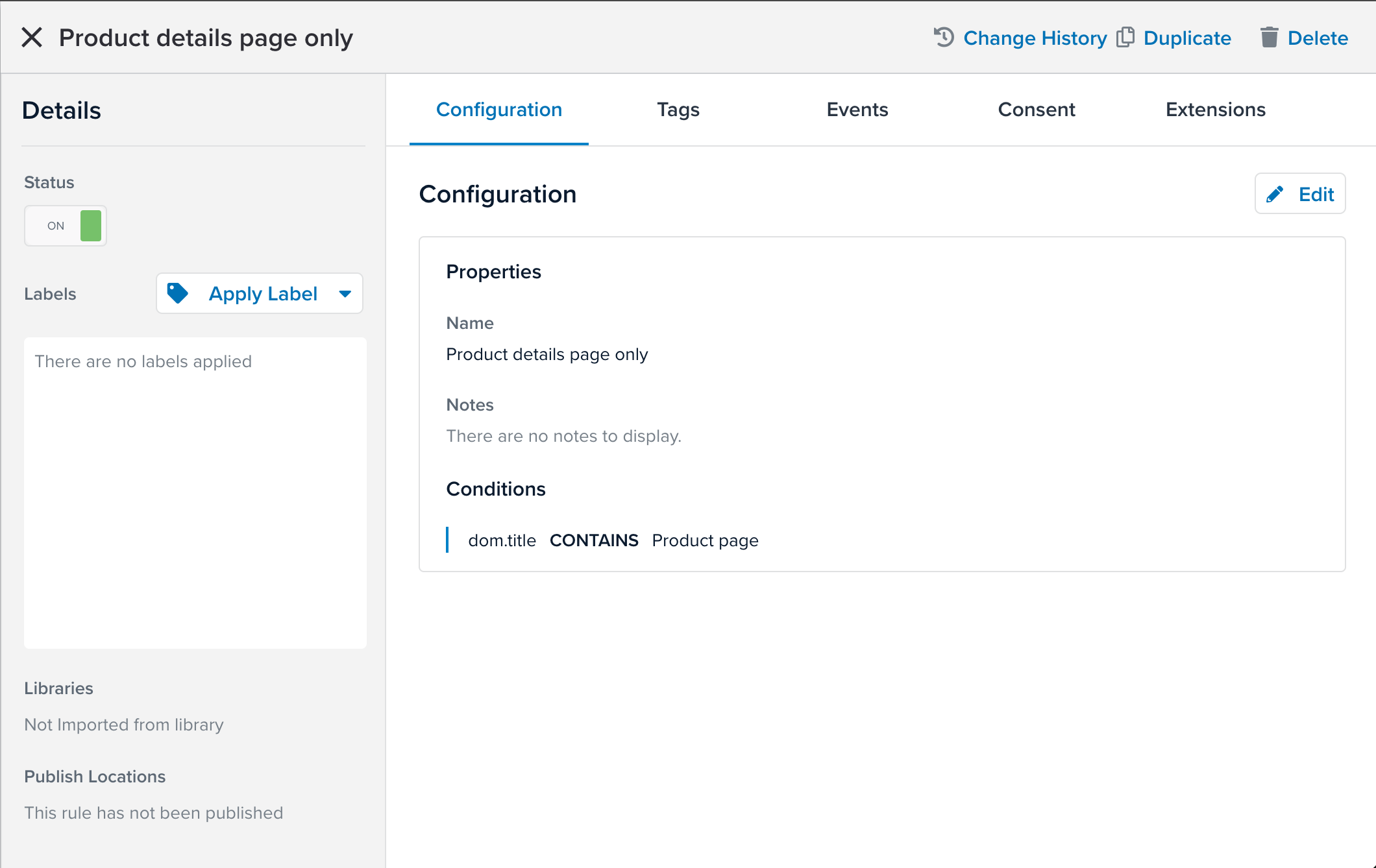This screenshot has width=1376, height=868.
Task: Expand the Apply Label dropdown arrow
Action: [345, 294]
